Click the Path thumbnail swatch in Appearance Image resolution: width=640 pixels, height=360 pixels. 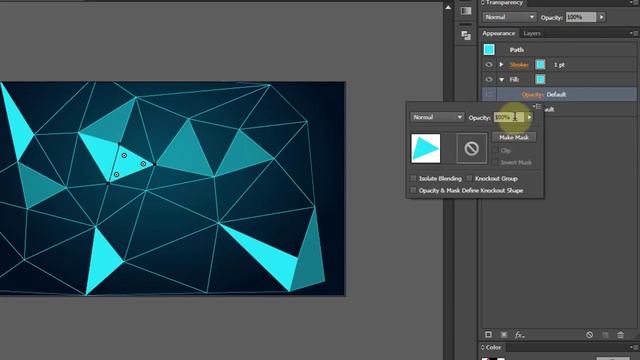(x=489, y=49)
